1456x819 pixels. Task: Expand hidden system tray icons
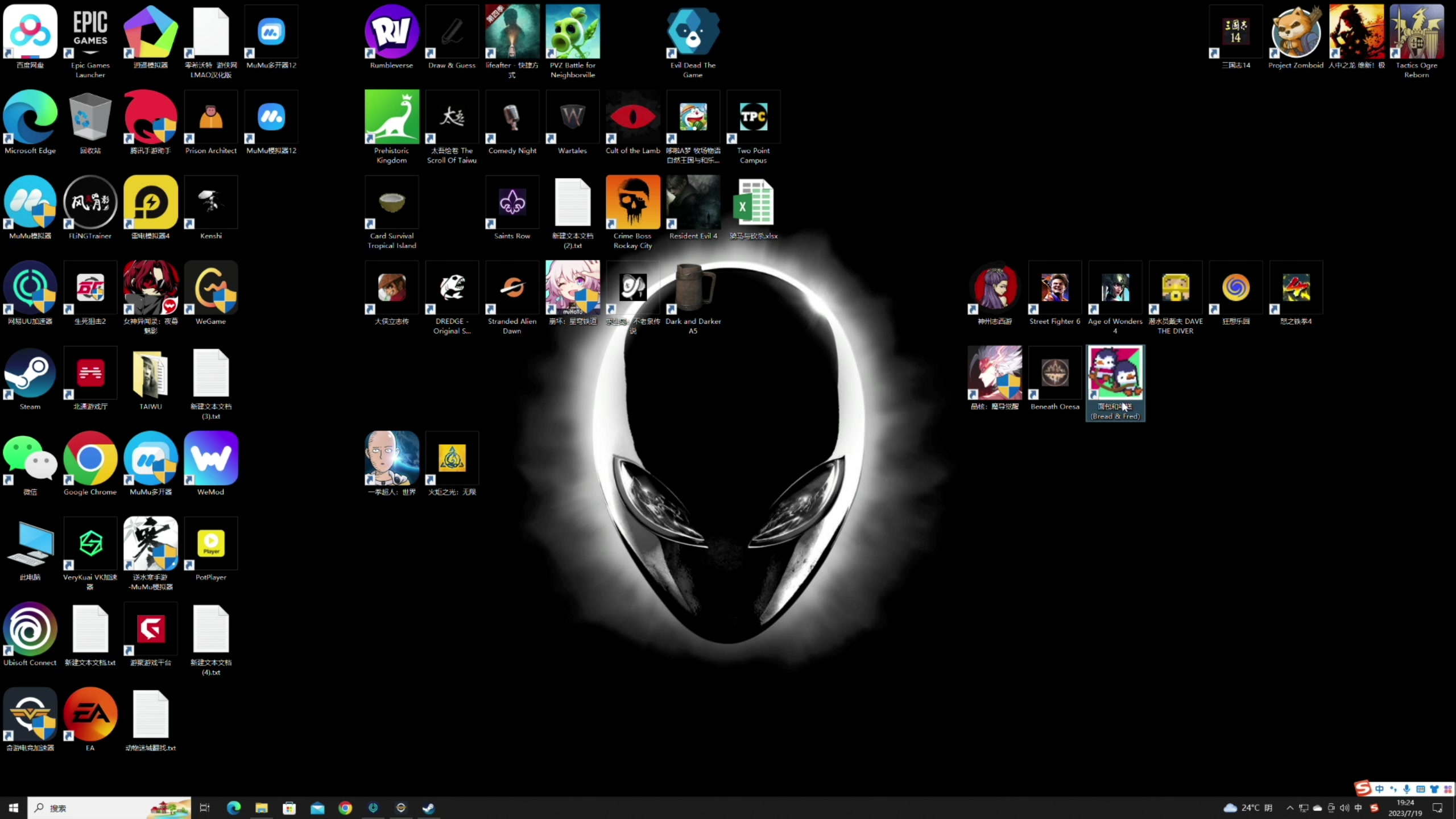click(1290, 808)
